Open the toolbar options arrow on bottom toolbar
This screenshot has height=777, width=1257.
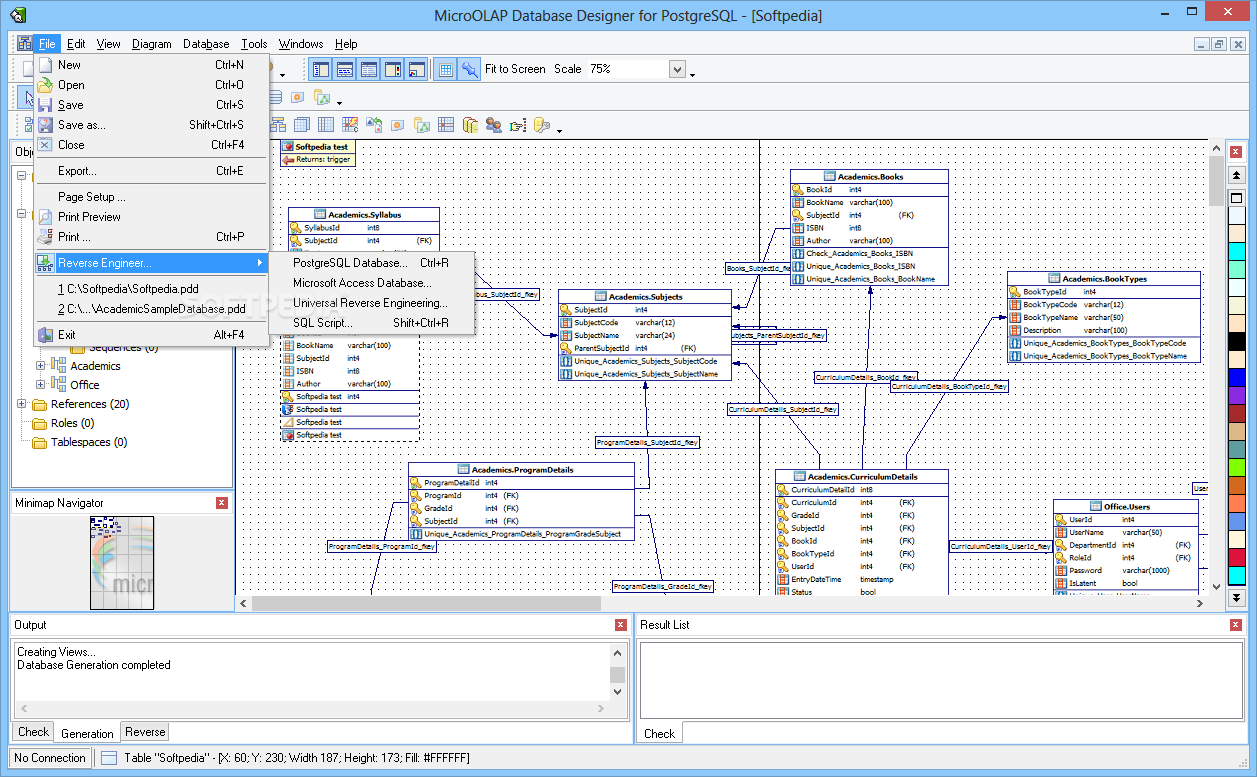click(x=559, y=130)
